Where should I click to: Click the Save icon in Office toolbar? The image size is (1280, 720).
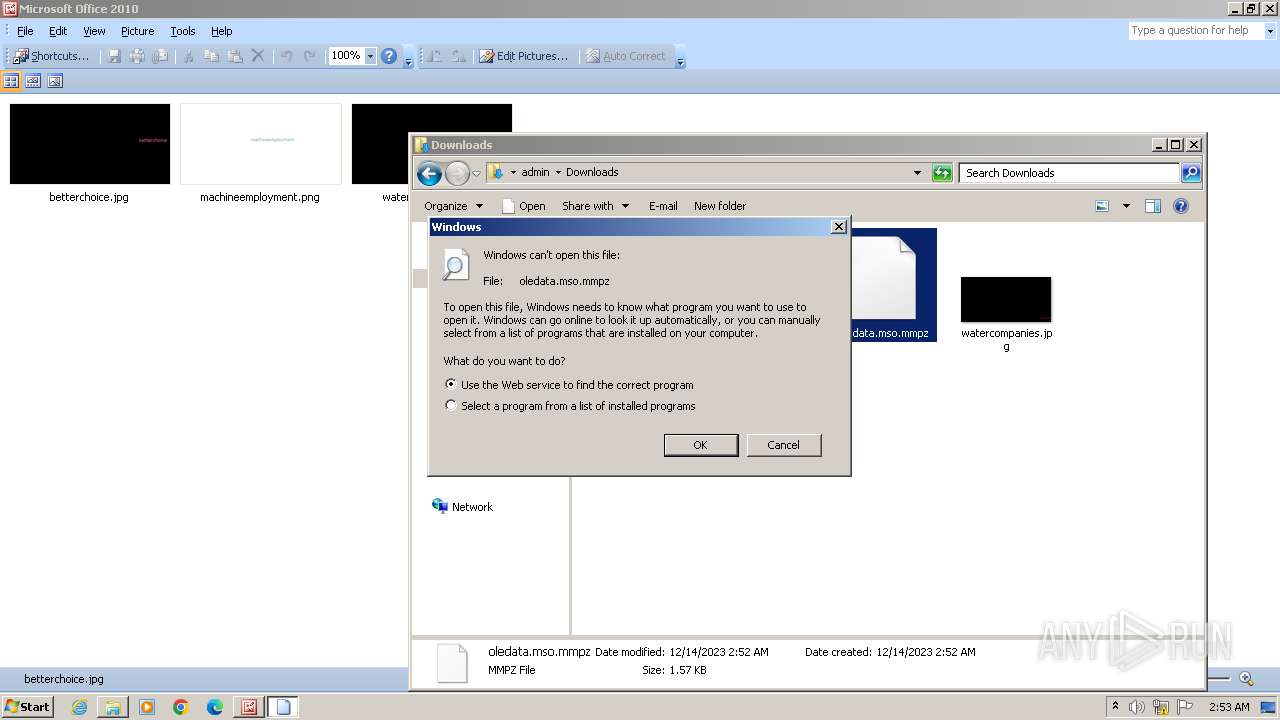[x=114, y=56]
